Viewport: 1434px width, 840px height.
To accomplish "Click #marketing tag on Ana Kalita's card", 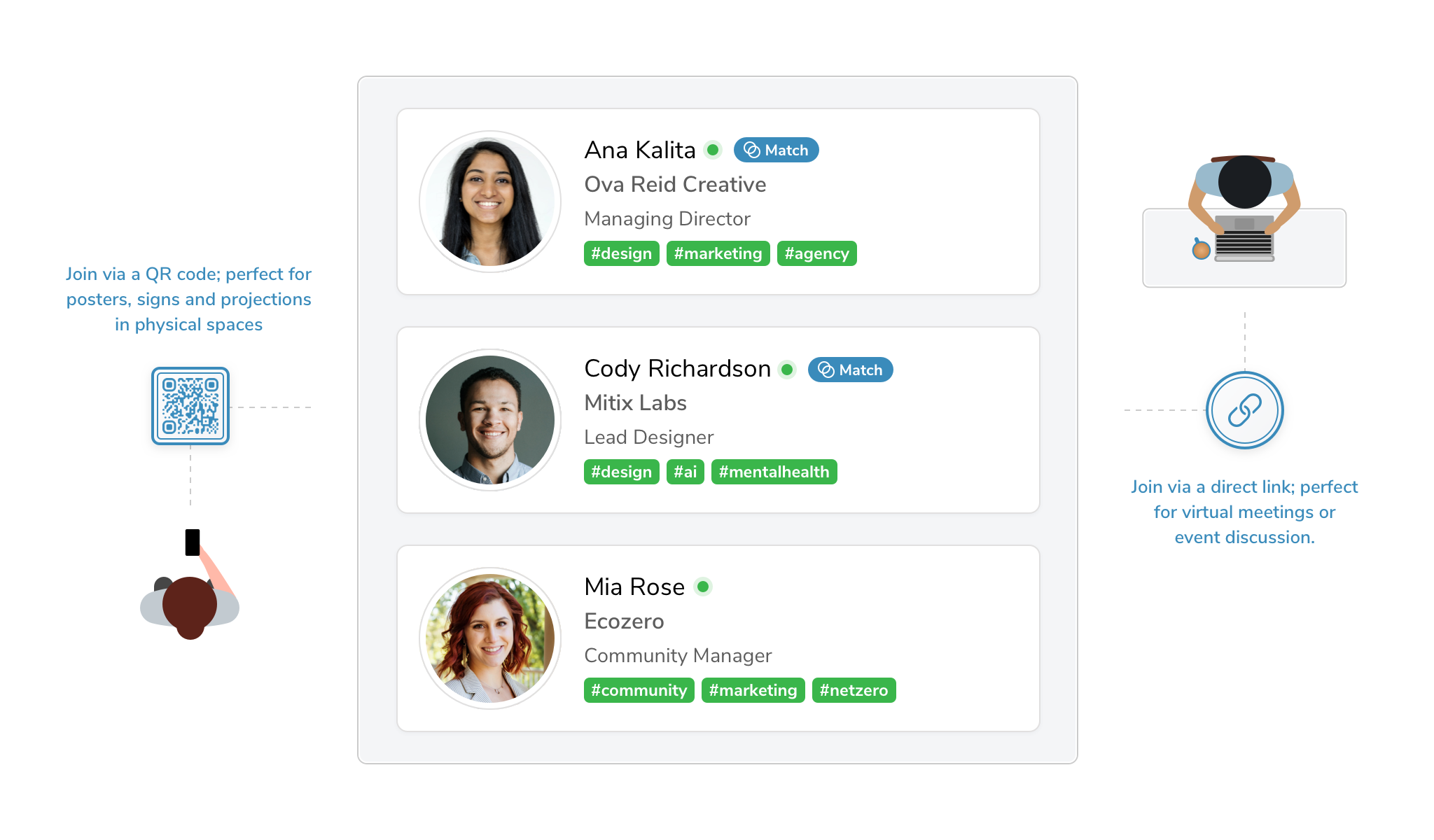I will [x=718, y=253].
